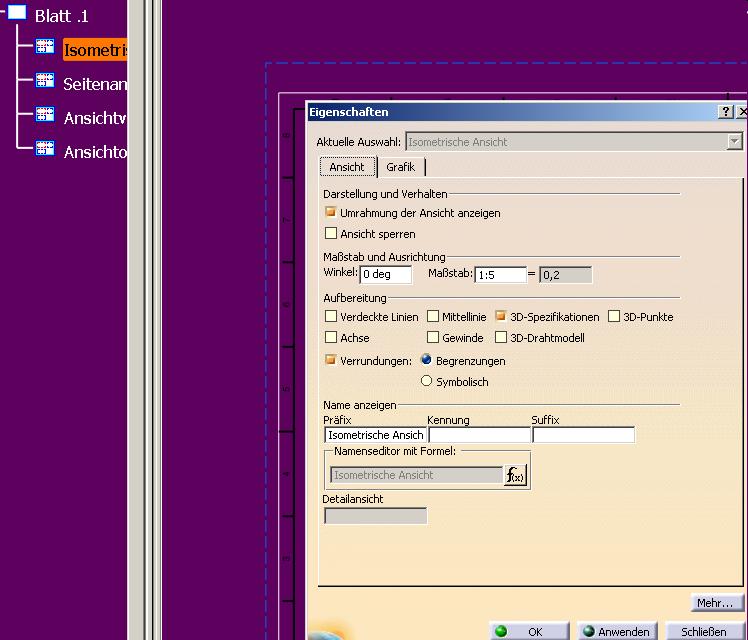Select the Seitenansicht tree item

pyautogui.click(x=95, y=84)
